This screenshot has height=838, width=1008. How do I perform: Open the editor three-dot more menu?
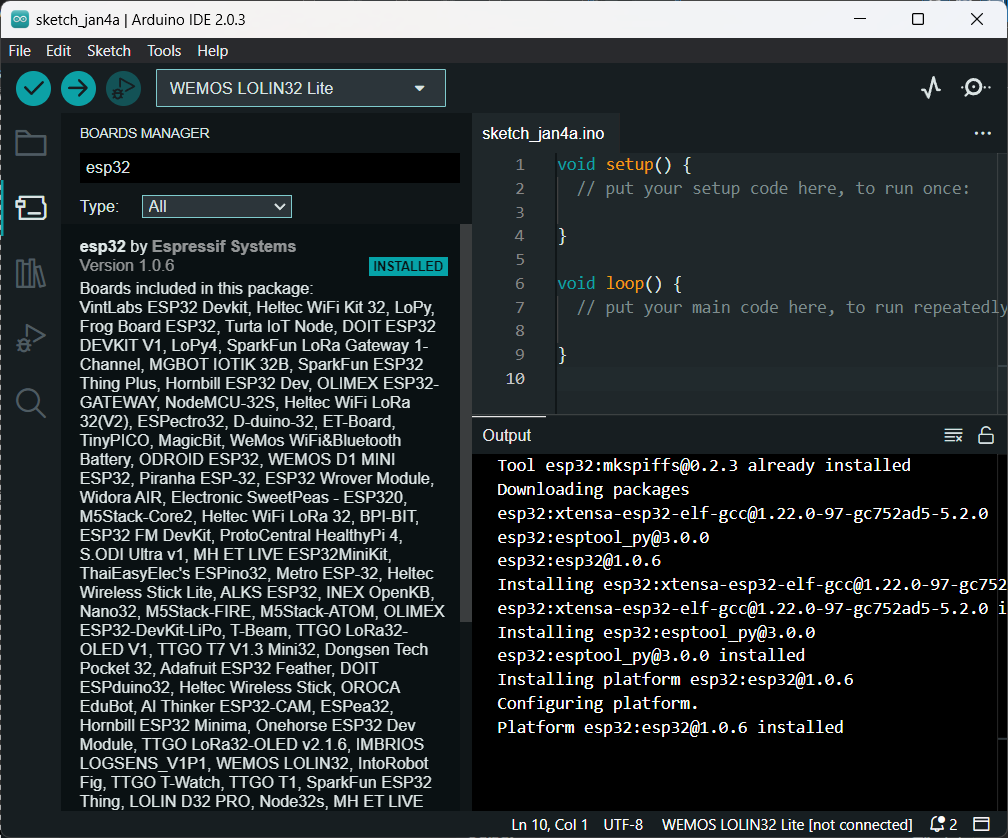pos(982,133)
